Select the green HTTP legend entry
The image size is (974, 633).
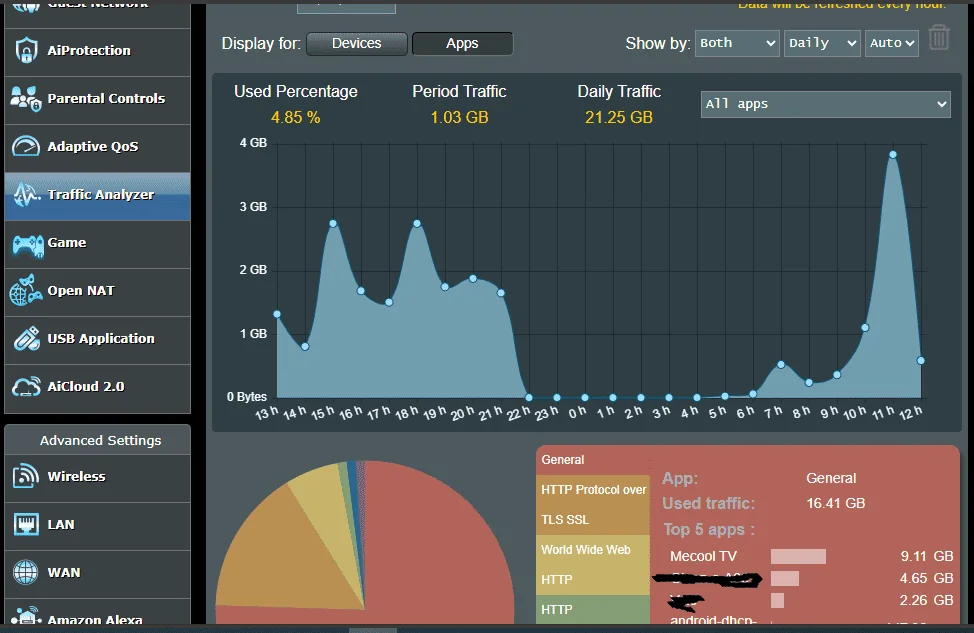click(593, 609)
